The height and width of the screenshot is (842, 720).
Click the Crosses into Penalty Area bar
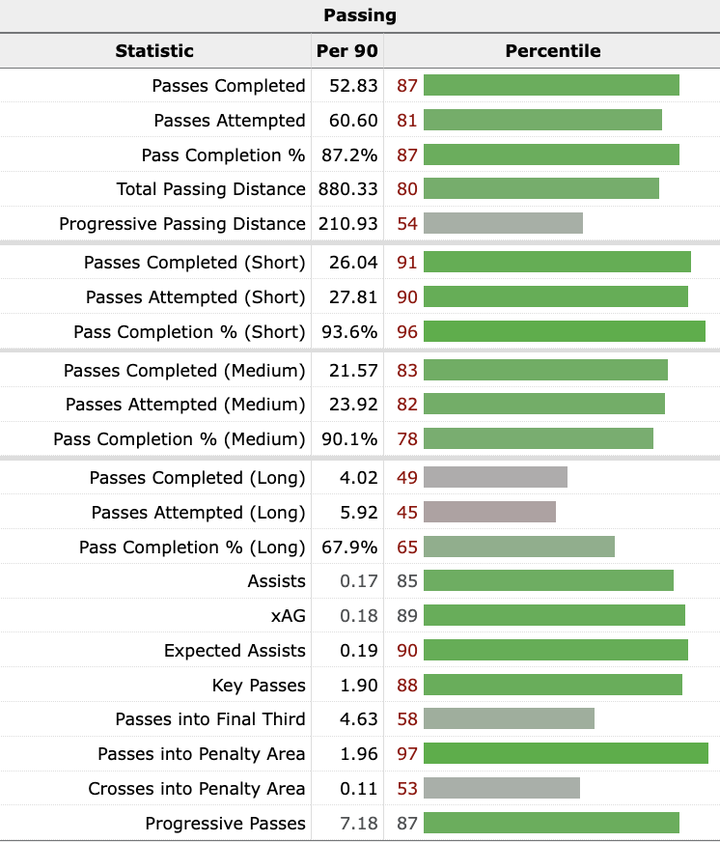501,789
